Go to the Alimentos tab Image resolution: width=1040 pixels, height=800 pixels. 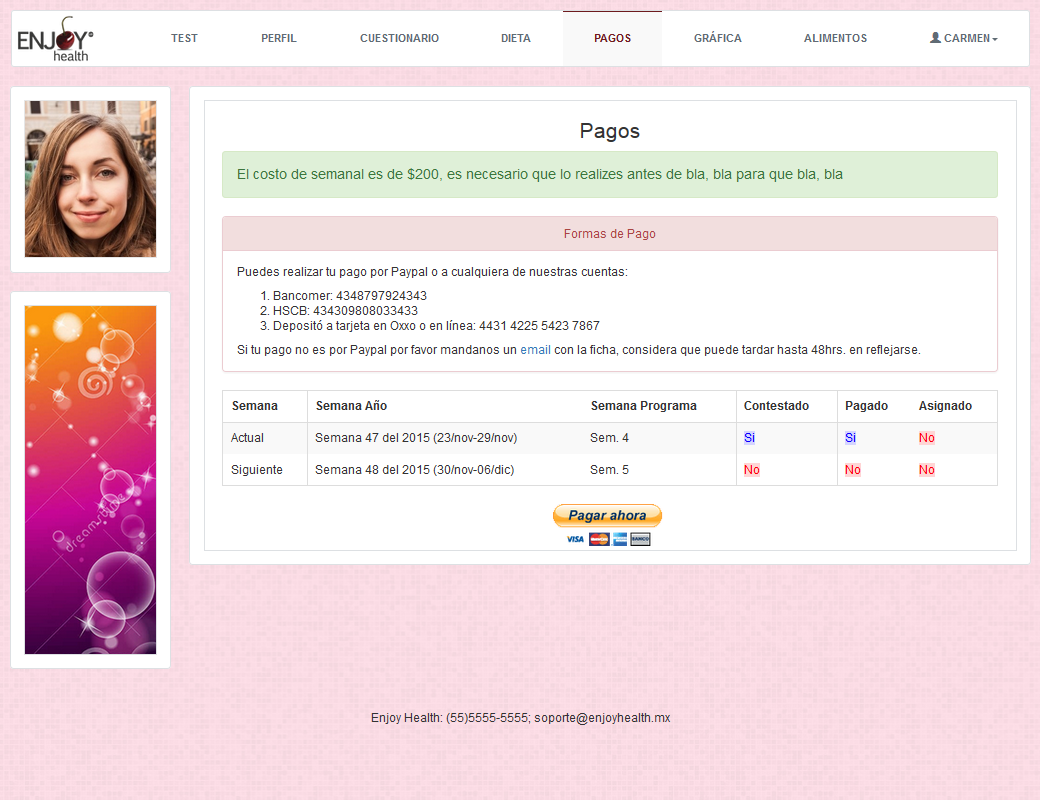coord(835,39)
